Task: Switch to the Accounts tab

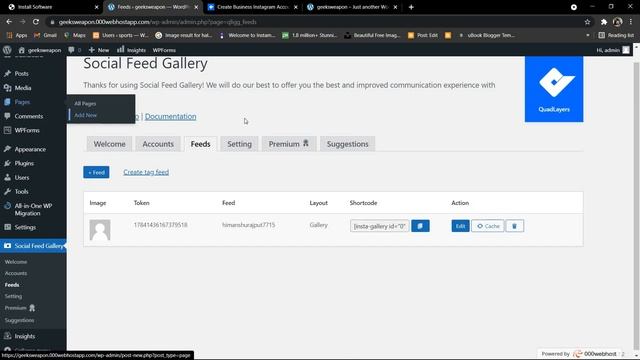Action: pos(158,144)
